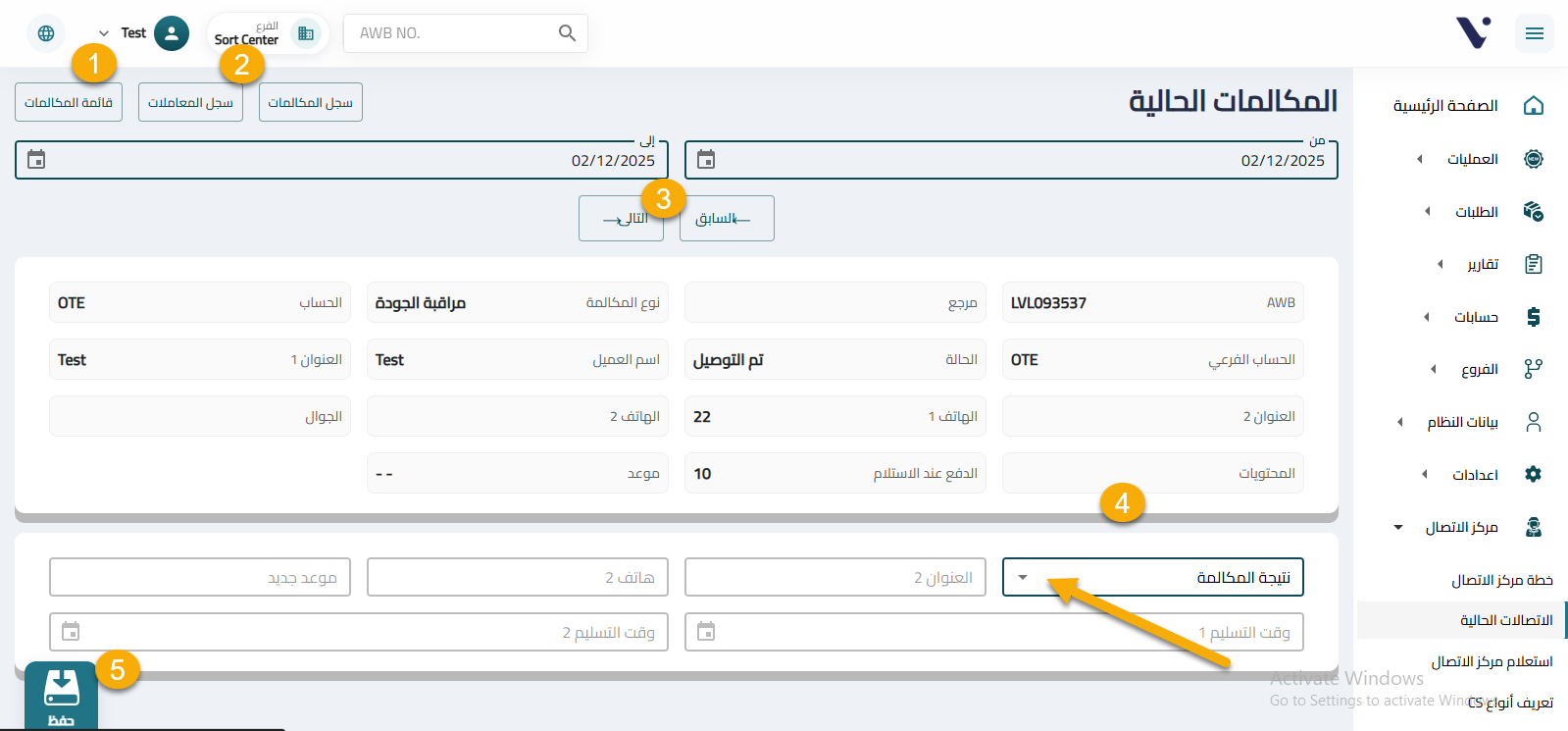Click the home icon in sidebar
This screenshot has width=1568, height=731.
(x=1534, y=106)
